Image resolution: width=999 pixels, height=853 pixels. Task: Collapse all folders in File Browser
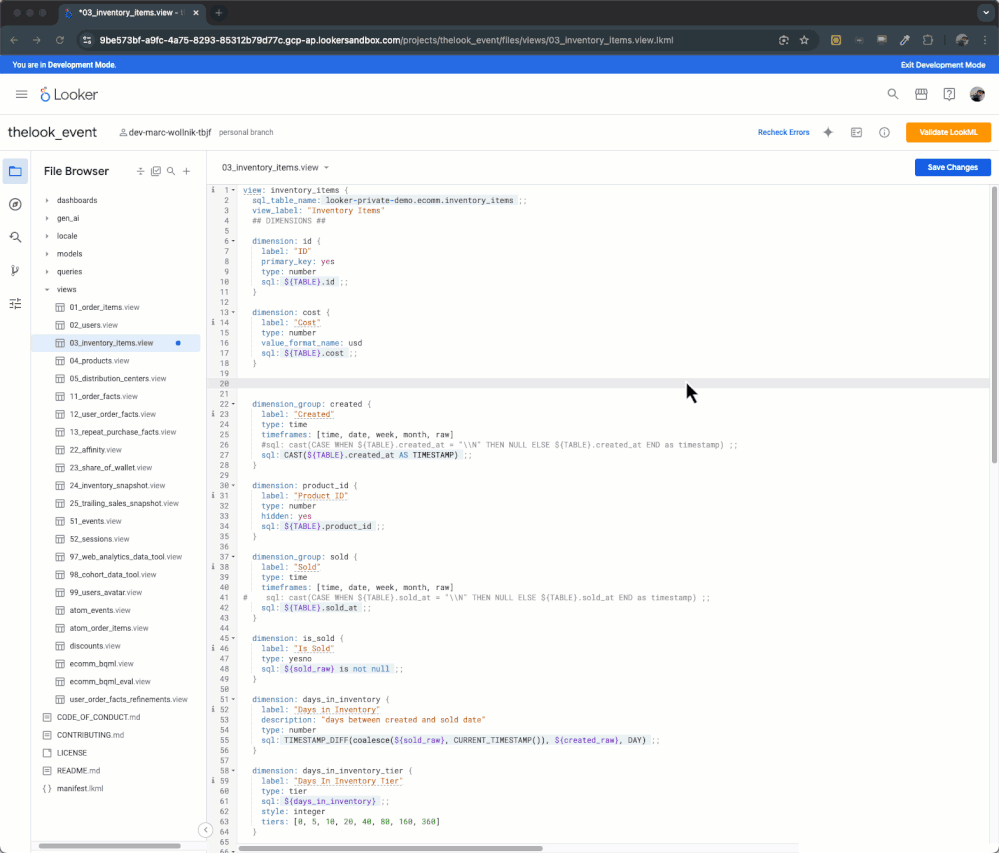140,171
